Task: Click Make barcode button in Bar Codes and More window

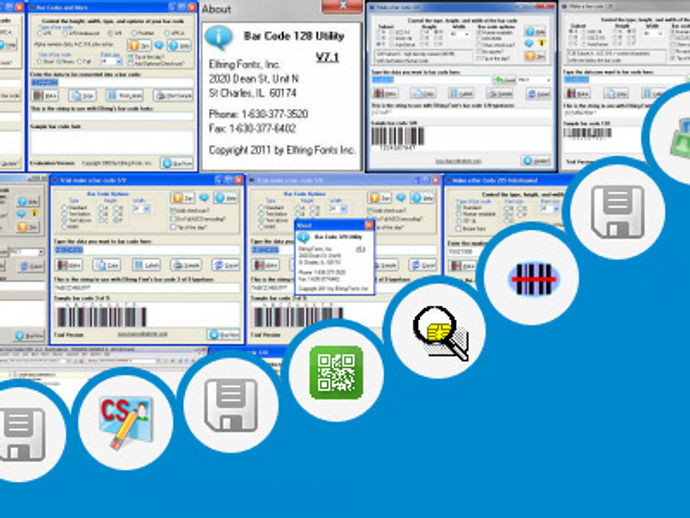Action: [x=45, y=96]
